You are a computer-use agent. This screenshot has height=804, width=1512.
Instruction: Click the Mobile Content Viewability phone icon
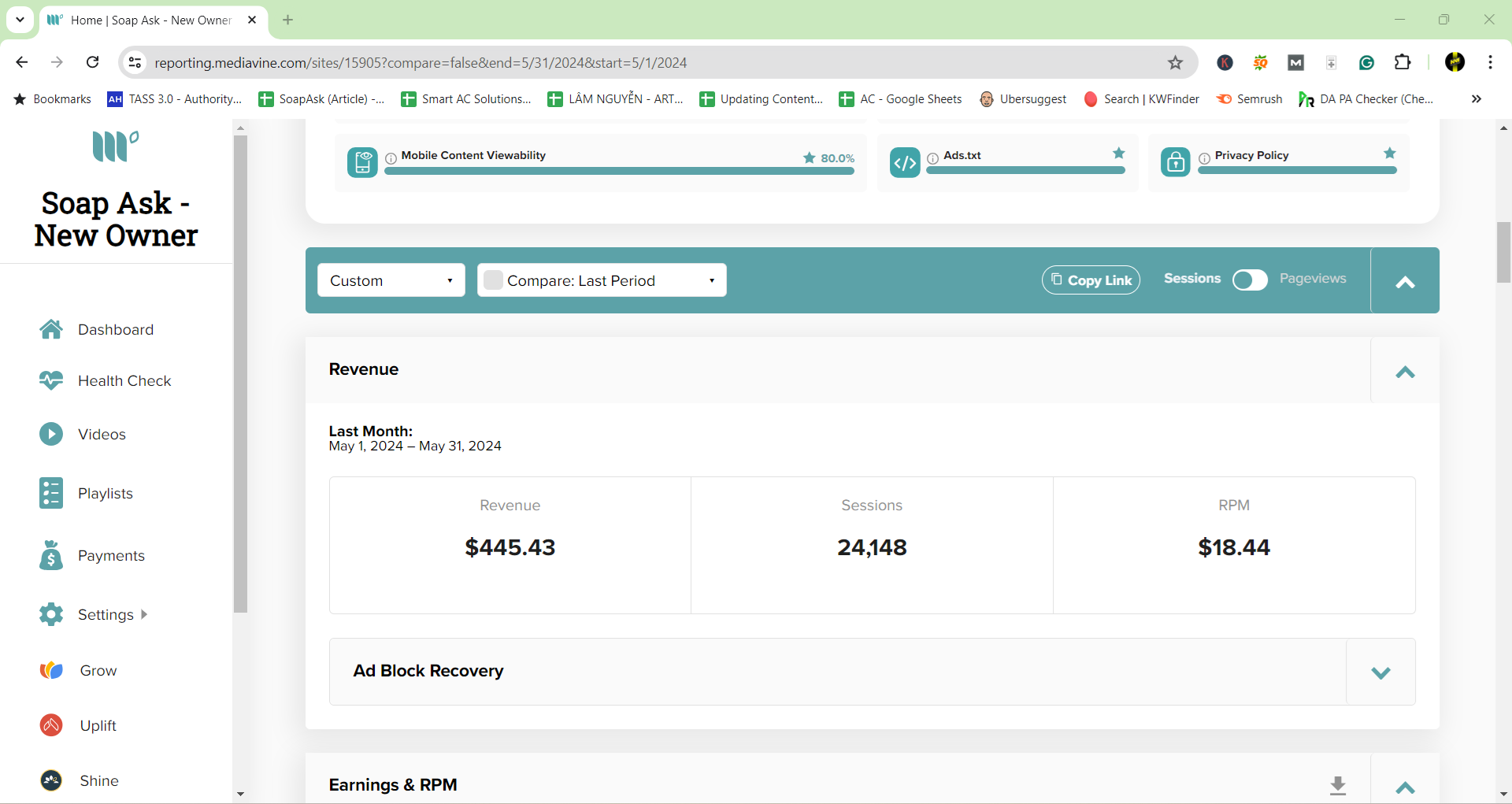point(362,162)
